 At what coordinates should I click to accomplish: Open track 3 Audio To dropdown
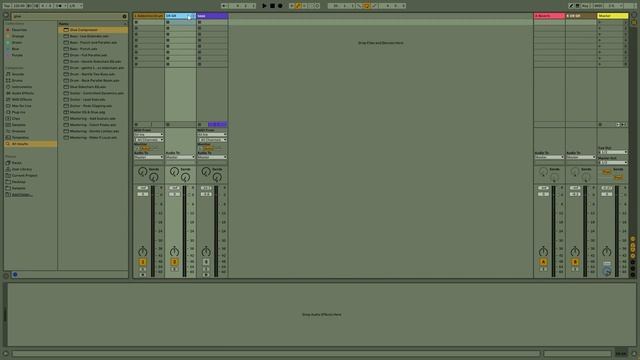(212, 157)
